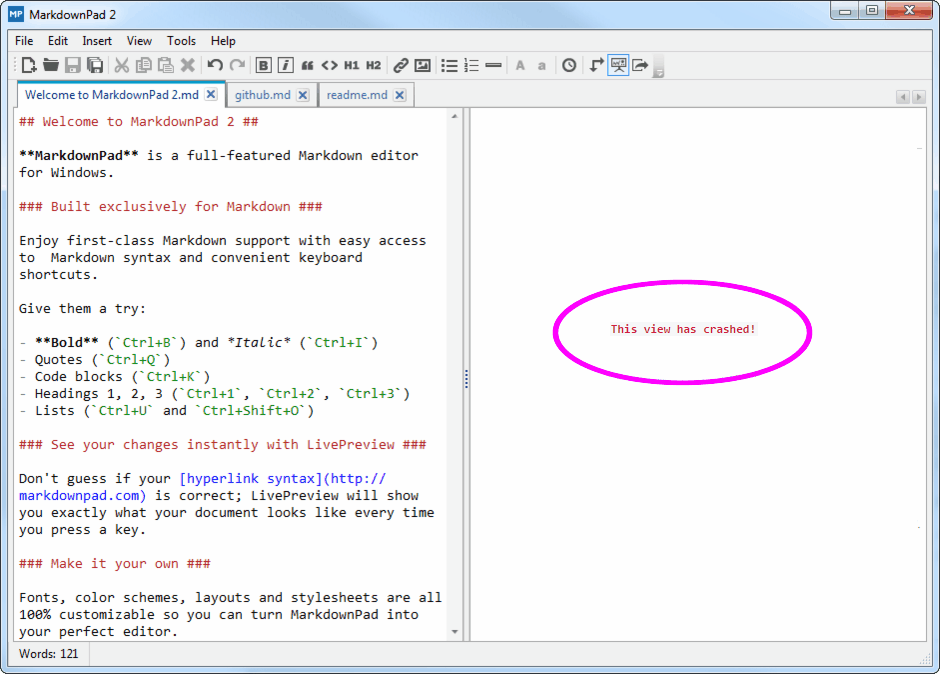This screenshot has width=940, height=674.
Task: Convert selection to uppercase with the A icon
Action: coord(520,65)
